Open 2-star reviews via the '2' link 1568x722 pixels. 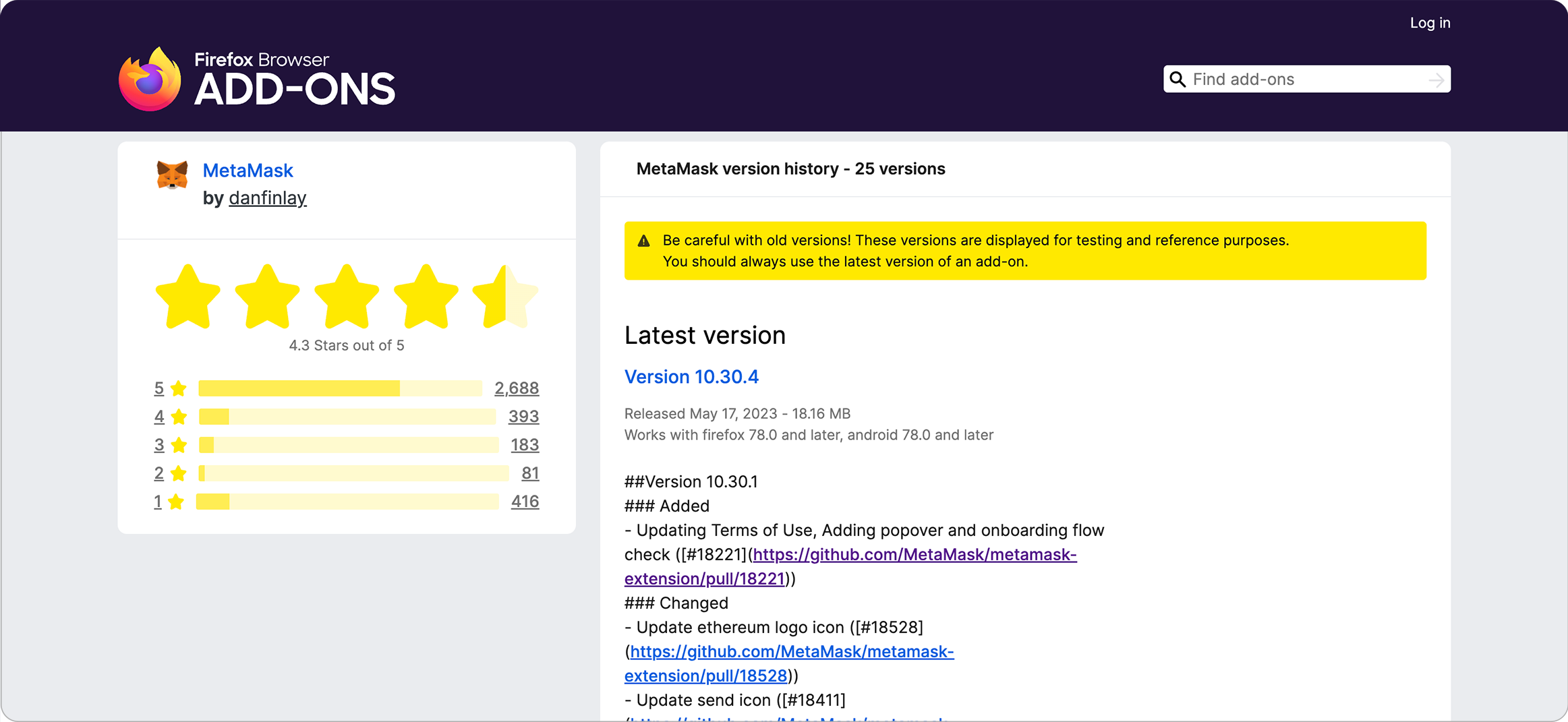(x=159, y=473)
